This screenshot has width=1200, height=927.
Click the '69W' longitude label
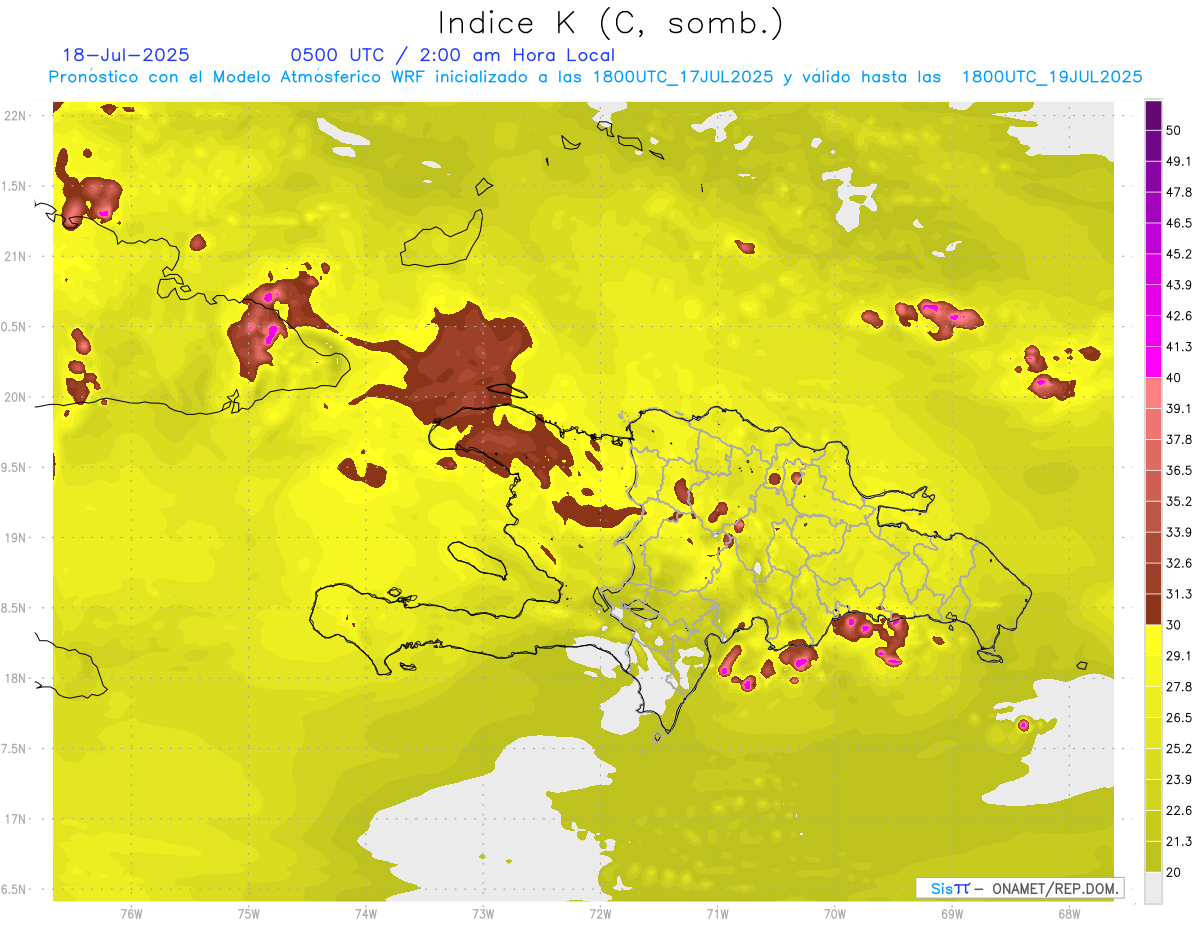click(x=952, y=913)
